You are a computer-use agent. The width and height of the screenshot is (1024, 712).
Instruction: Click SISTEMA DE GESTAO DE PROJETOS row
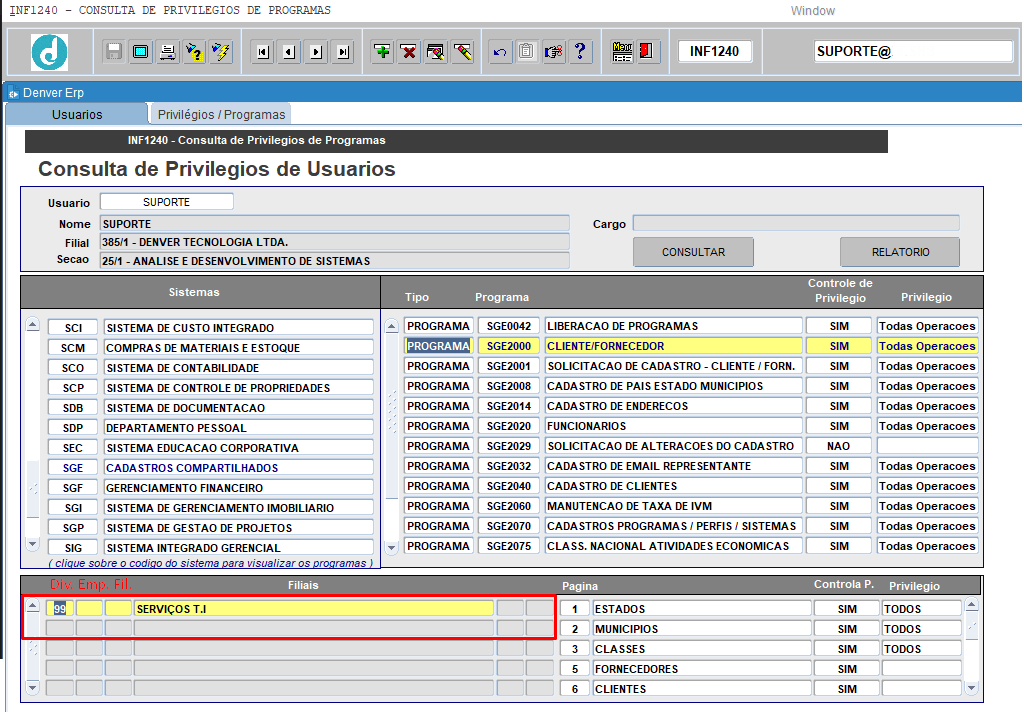(239, 528)
